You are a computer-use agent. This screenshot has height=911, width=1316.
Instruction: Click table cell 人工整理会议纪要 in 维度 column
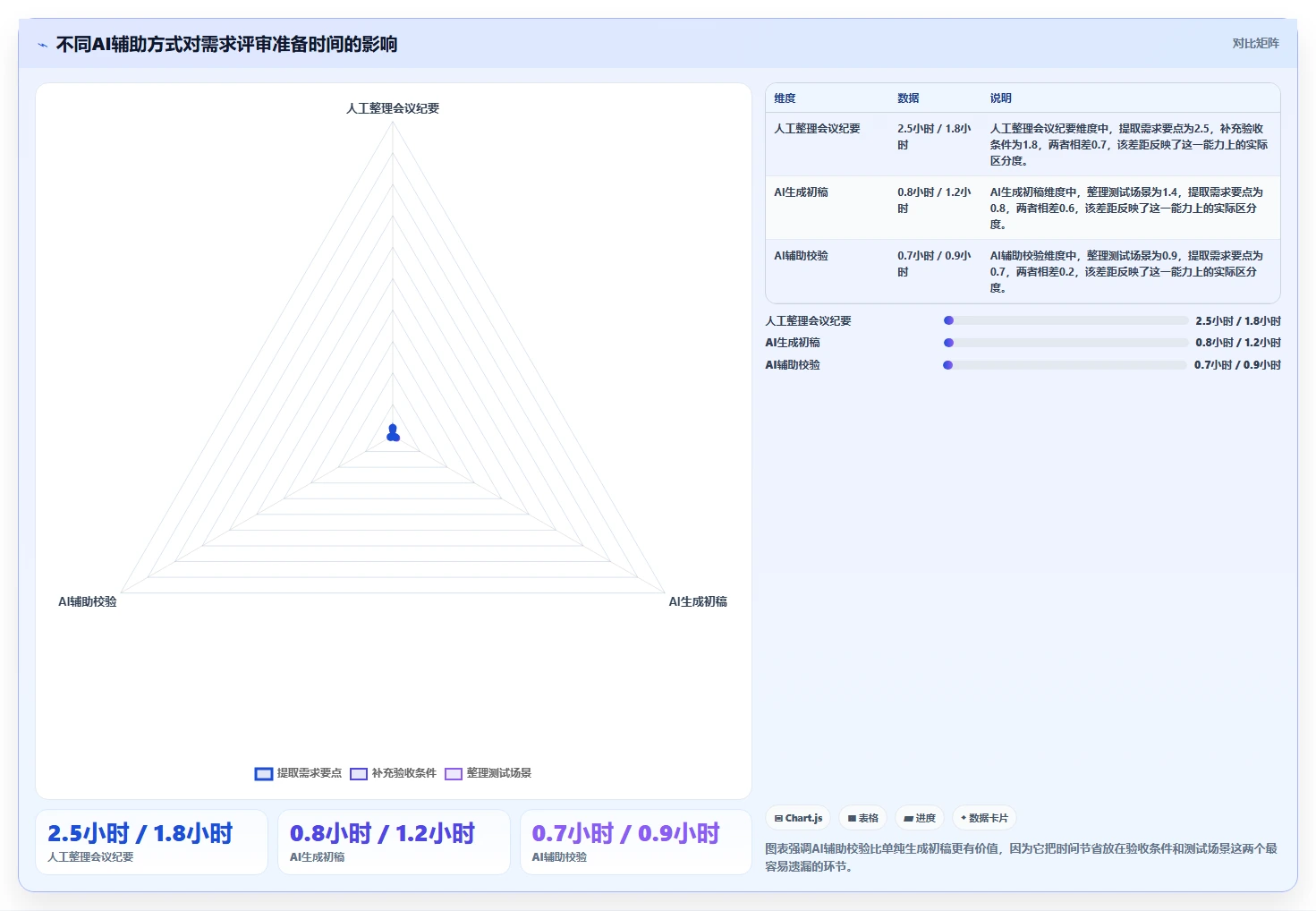click(817, 129)
